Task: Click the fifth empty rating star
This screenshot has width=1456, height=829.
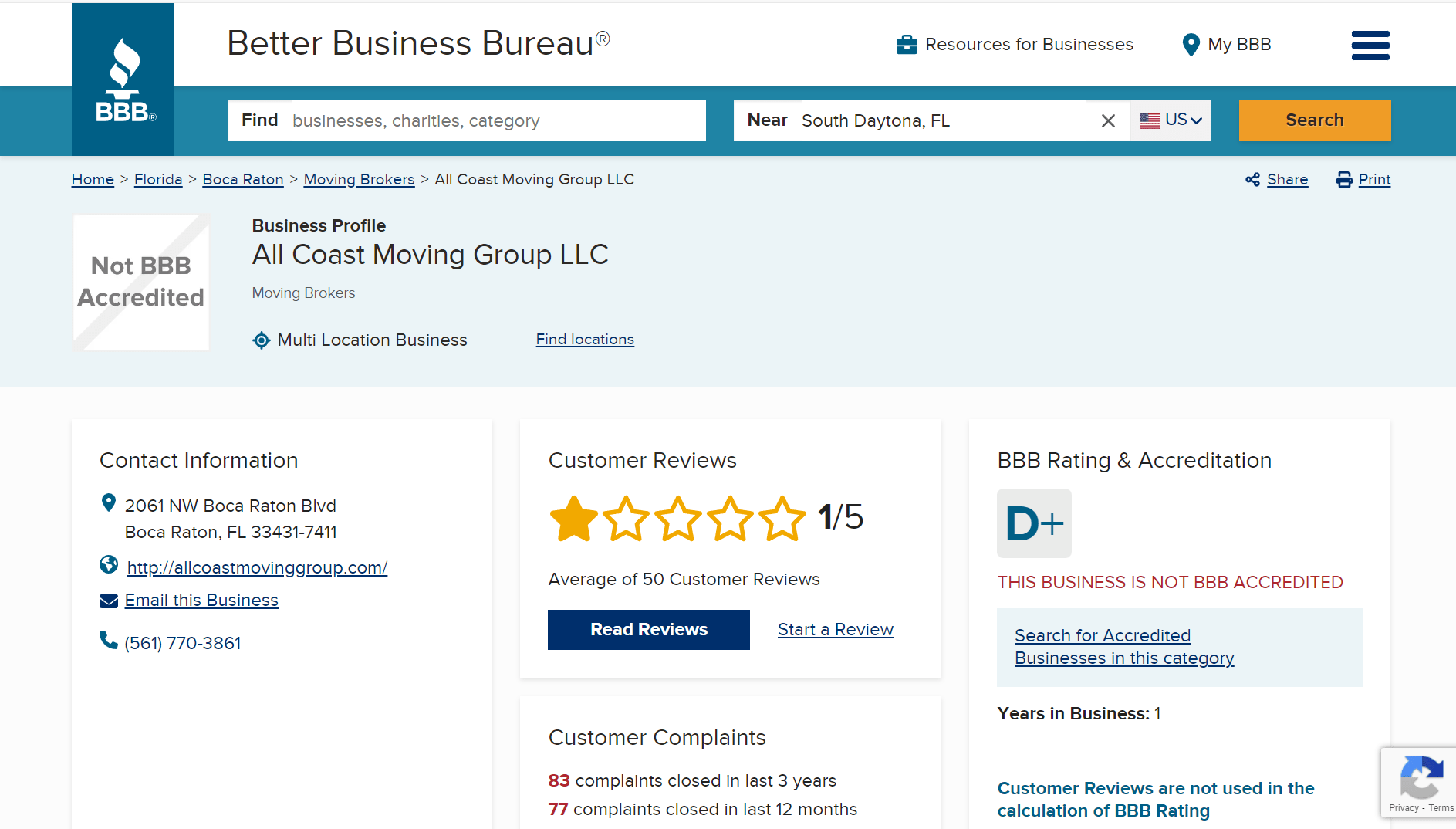Action: [x=782, y=518]
